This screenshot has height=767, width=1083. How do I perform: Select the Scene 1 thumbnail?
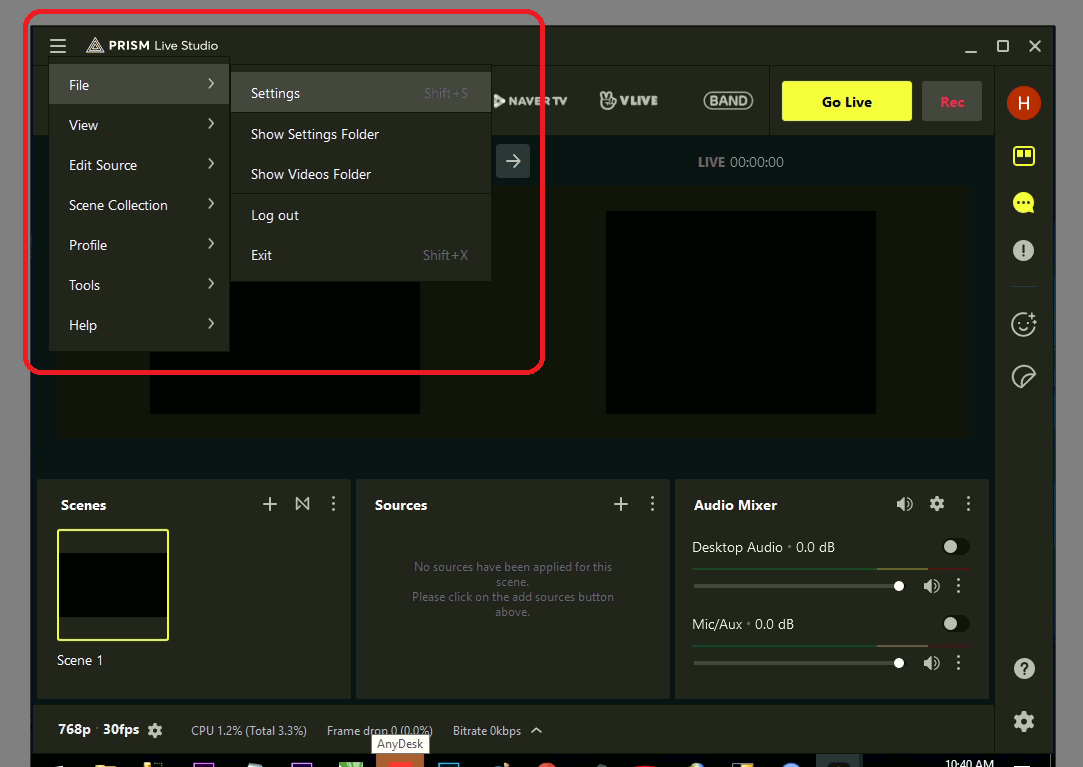pyautogui.click(x=112, y=585)
